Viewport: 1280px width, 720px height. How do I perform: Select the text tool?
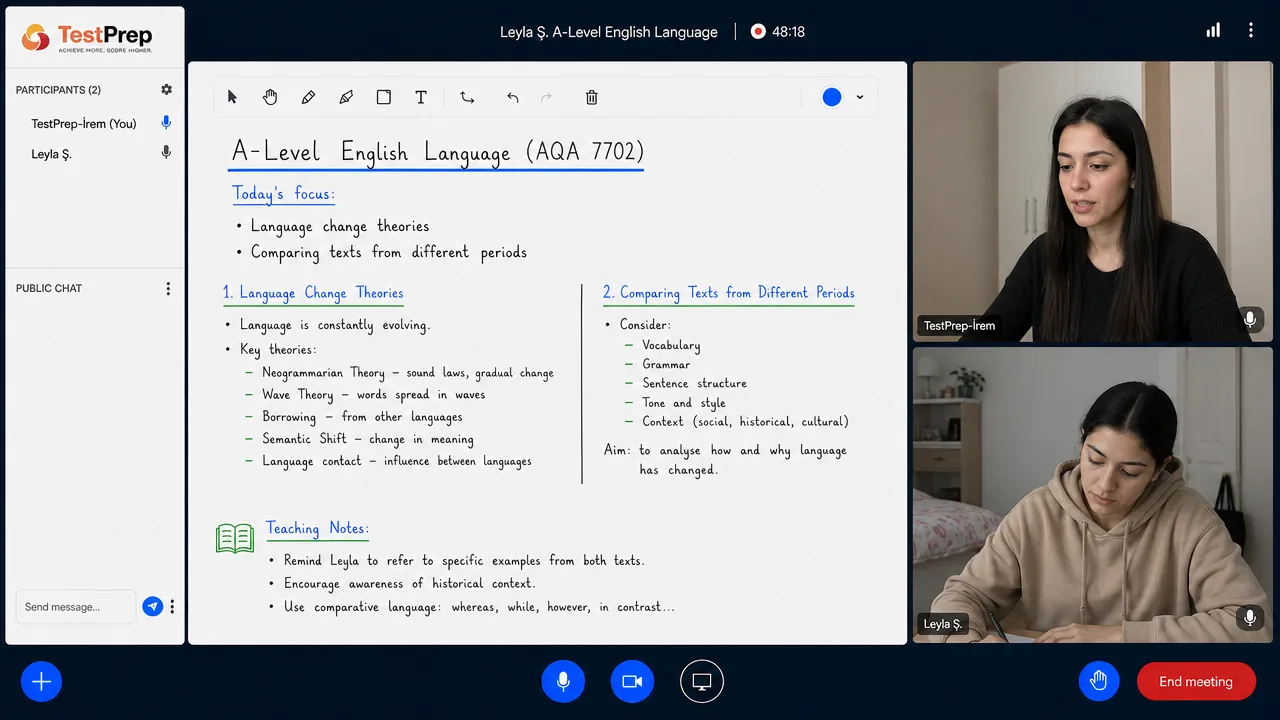(421, 97)
